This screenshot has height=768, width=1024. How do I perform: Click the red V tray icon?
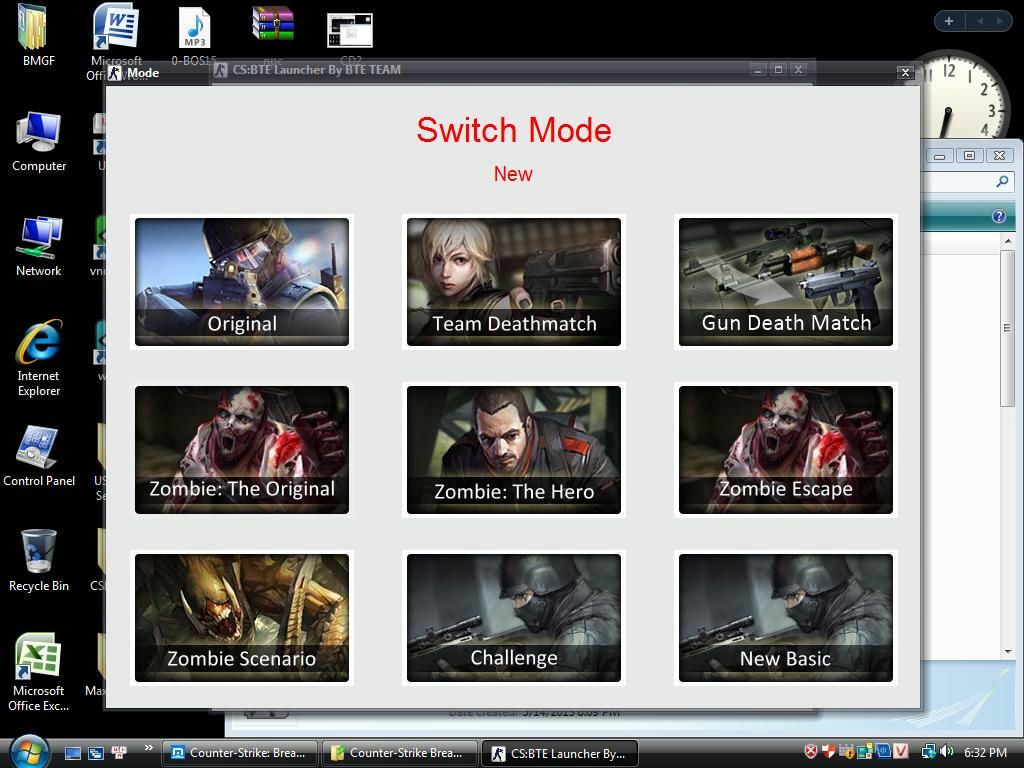tap(901, 752)
